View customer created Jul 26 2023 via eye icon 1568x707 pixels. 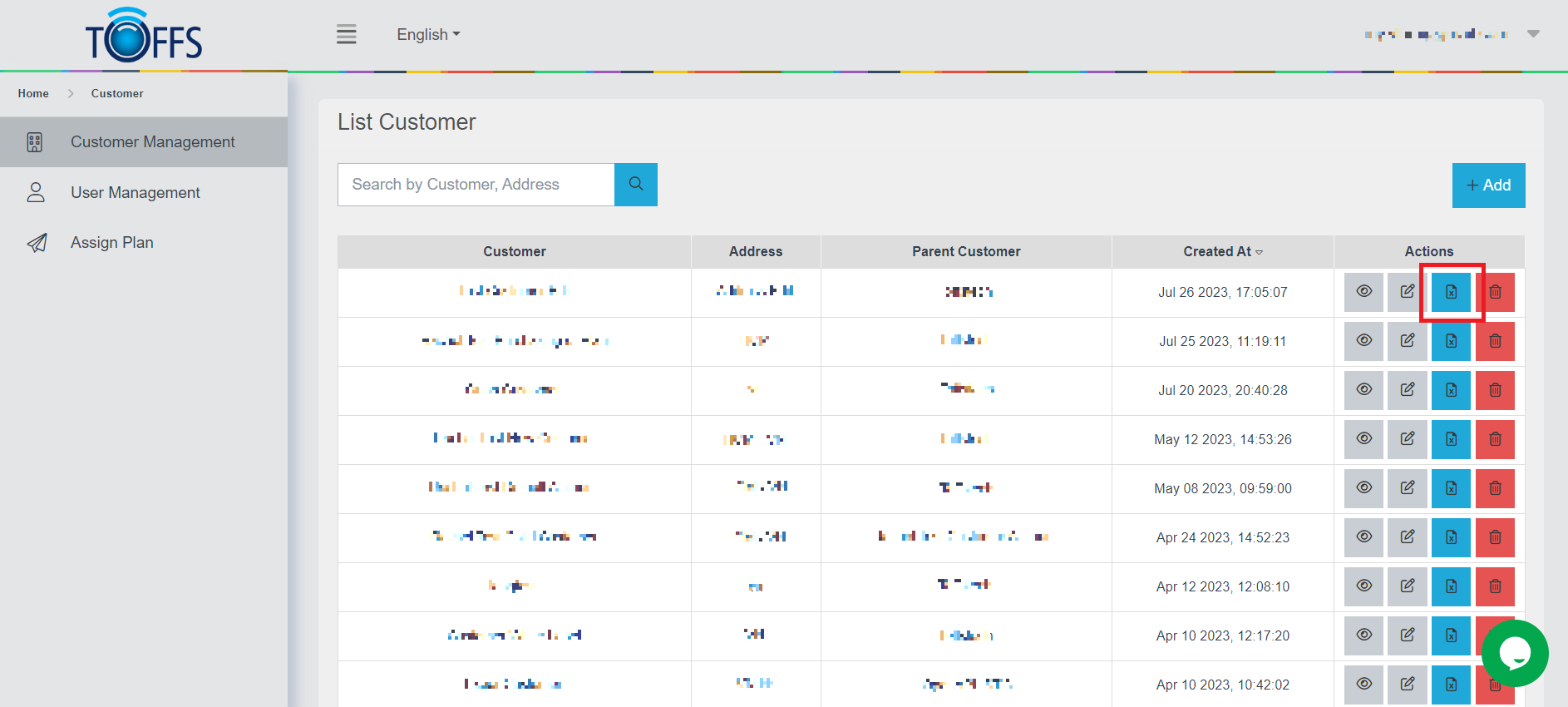click(1363, 292)
